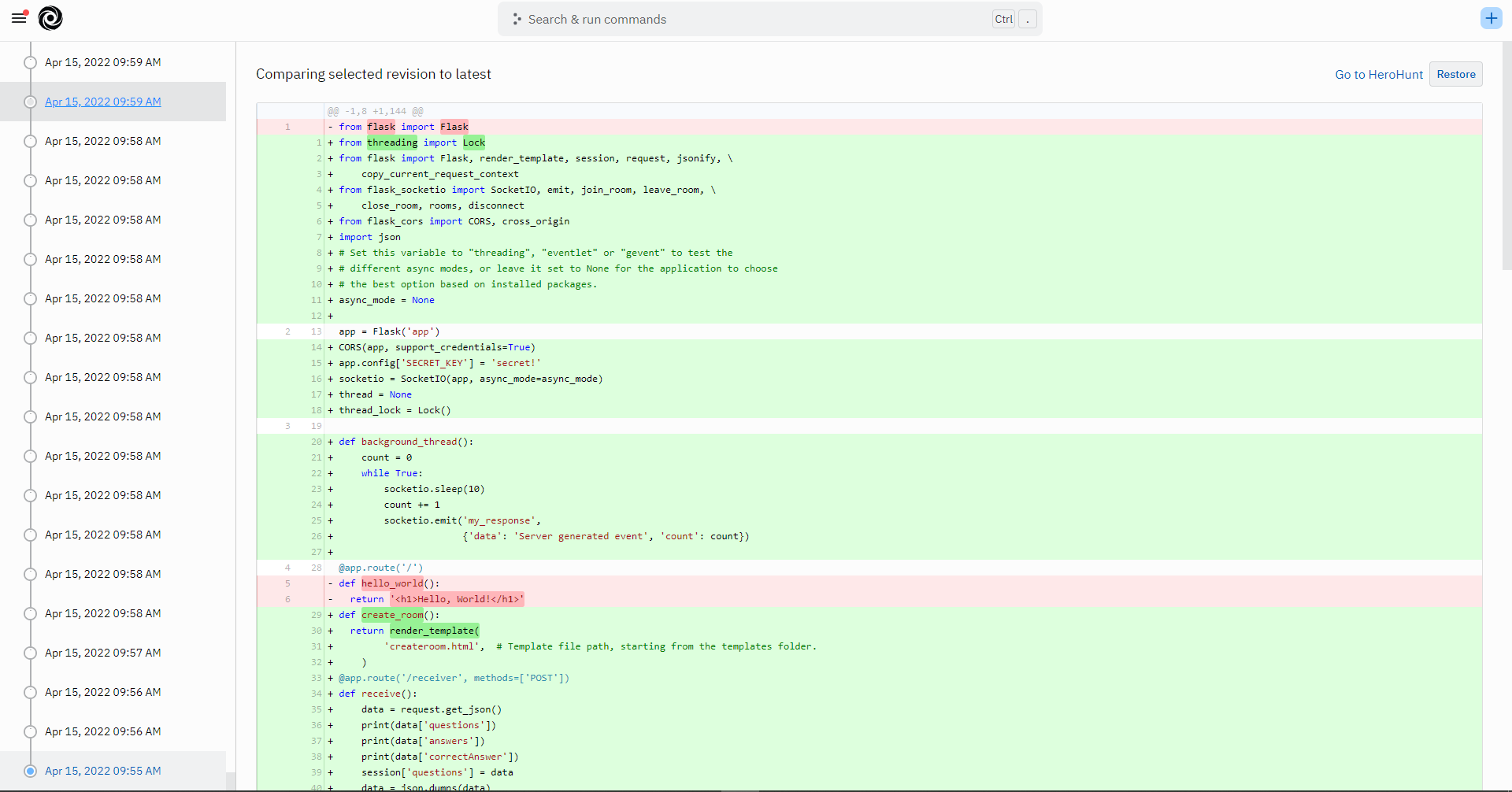This screenshot has width=1512, height=792.
Task: Click the command palette sparkle icon
Action: [x=517, y=19]
